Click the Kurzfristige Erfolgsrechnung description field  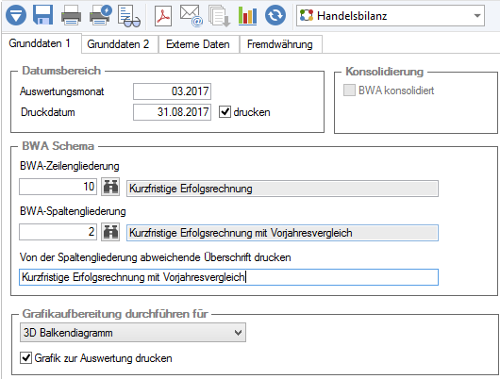[x=282, y=189]
